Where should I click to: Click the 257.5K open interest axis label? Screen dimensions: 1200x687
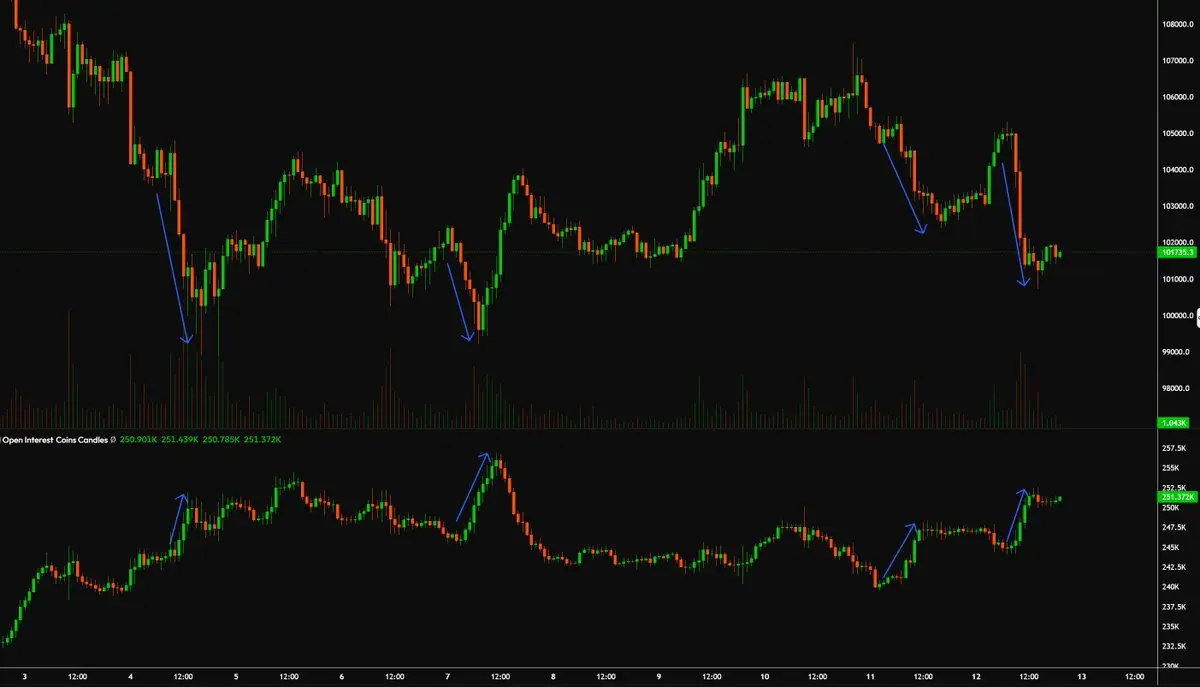(x=1174, y=448)
